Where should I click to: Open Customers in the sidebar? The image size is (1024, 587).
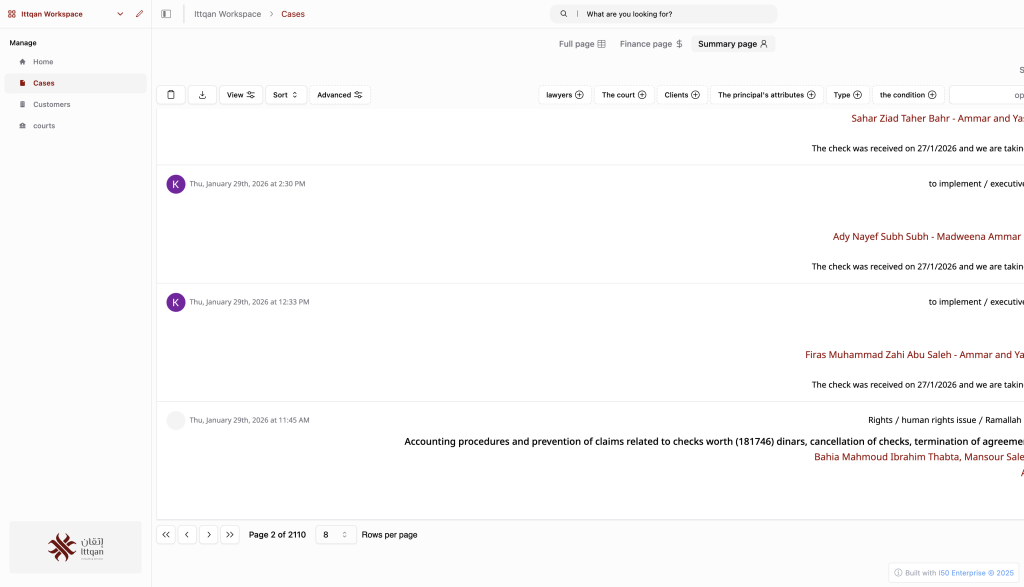pos(52,104)
